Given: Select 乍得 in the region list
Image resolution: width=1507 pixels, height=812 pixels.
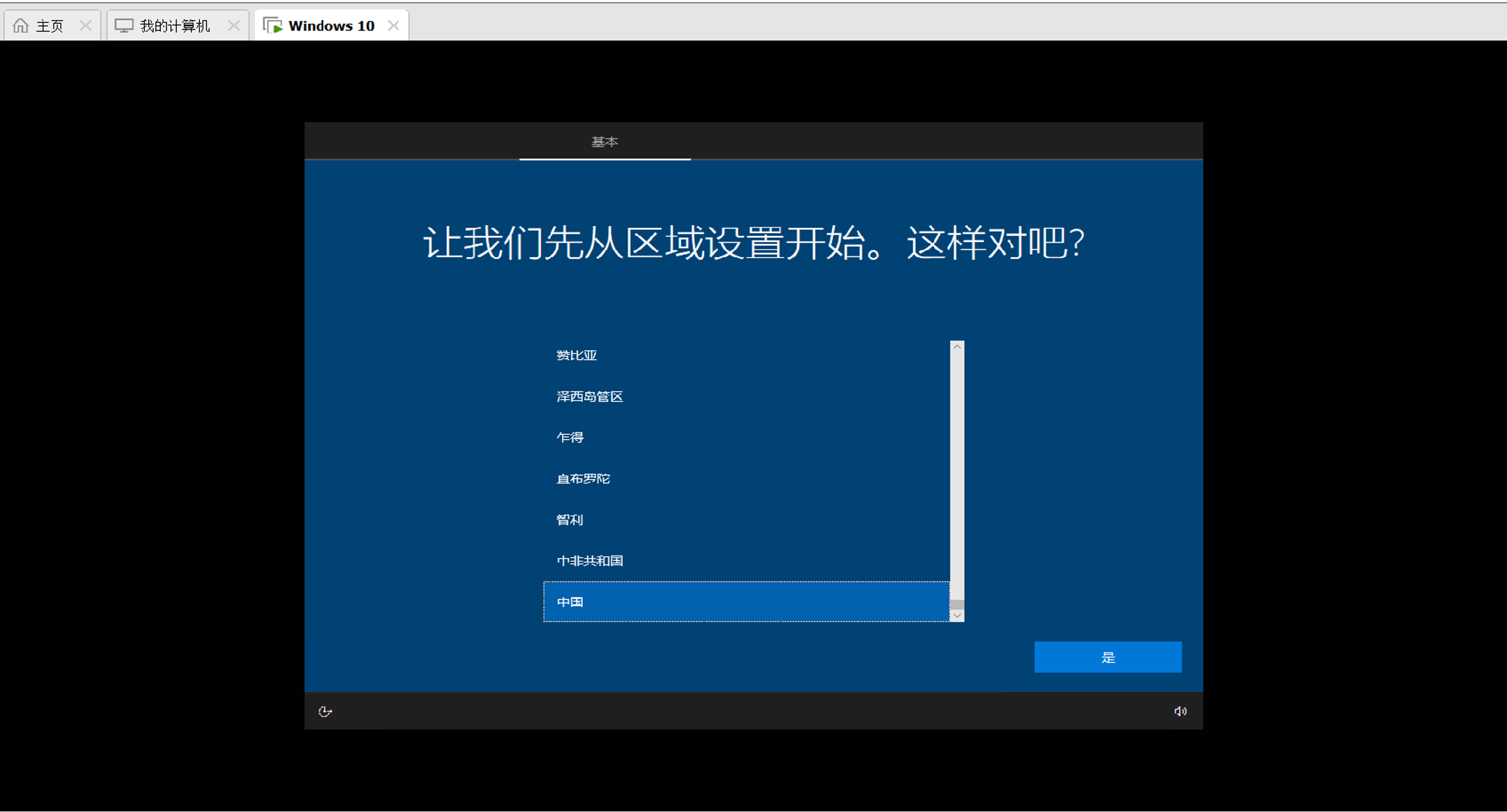Looking at the screenshot, I should (x=746, y=437).
